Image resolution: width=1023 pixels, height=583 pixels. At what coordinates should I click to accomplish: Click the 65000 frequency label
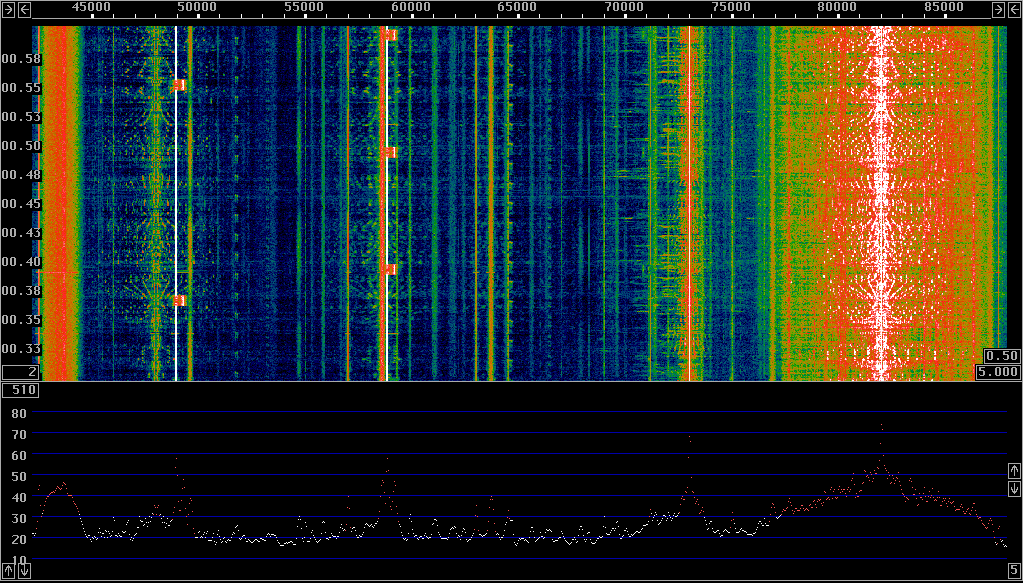coord(517,8)
